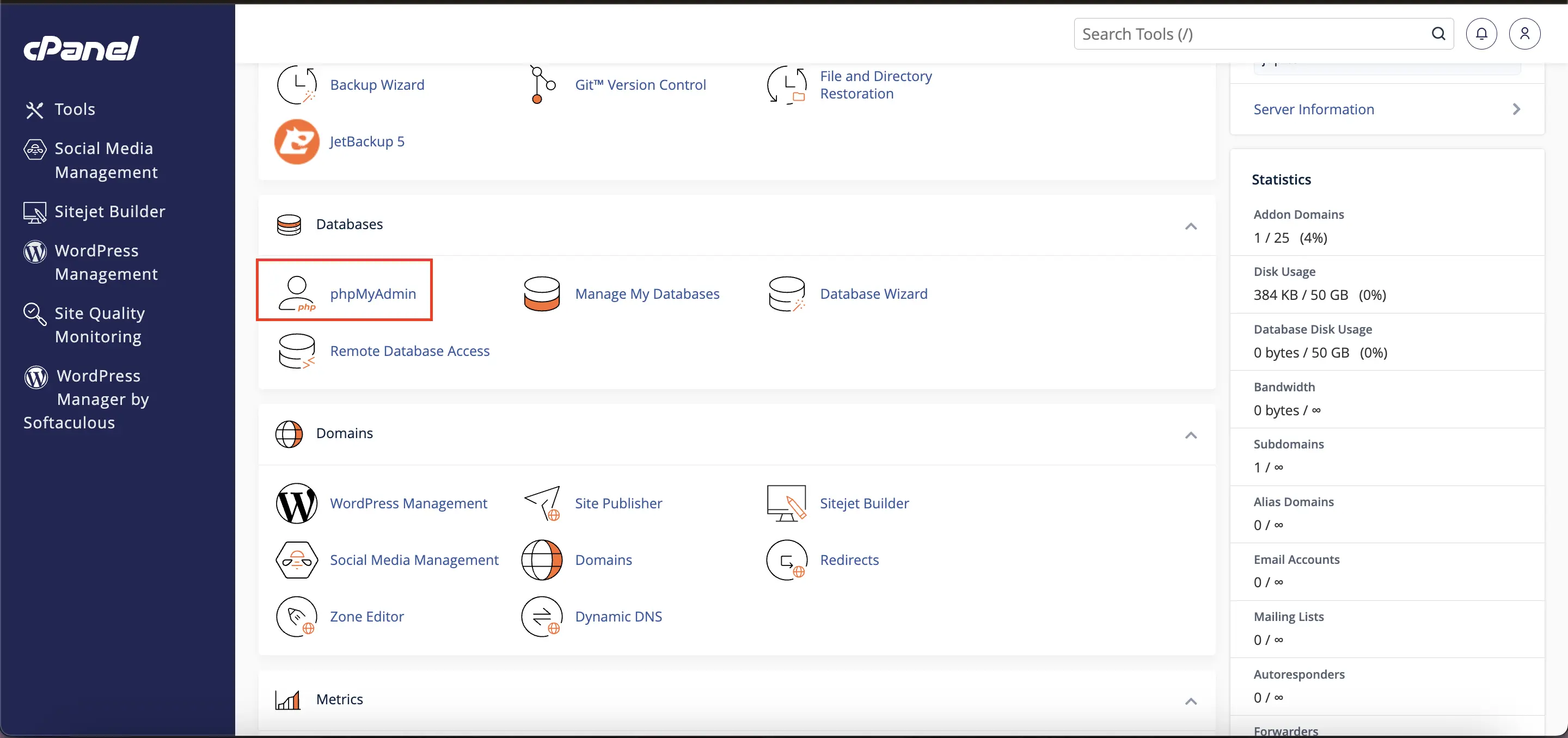Image resolution: width=1568 pixels, height=738 pixels.
Task: Click the Git Version Control icon
Action: [542, 84]
